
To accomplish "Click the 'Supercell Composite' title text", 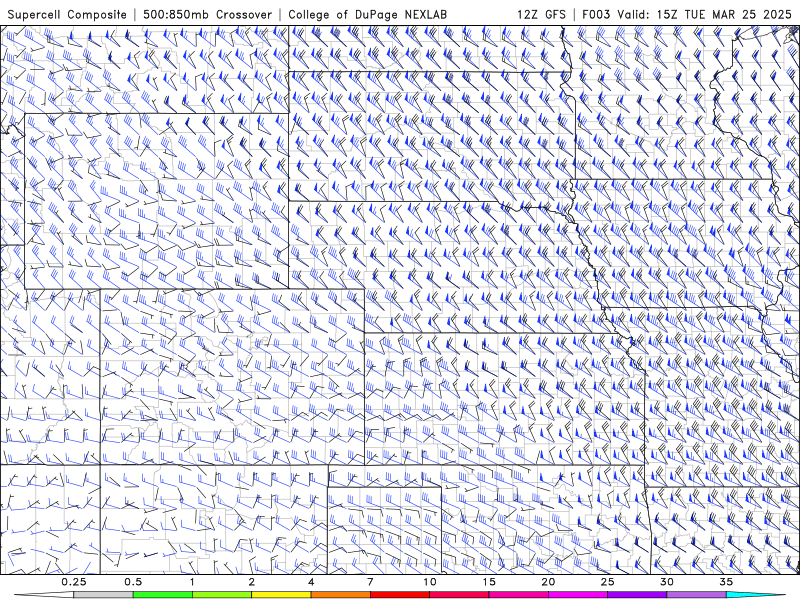I will pyautogui.click(x=67, y=14).
